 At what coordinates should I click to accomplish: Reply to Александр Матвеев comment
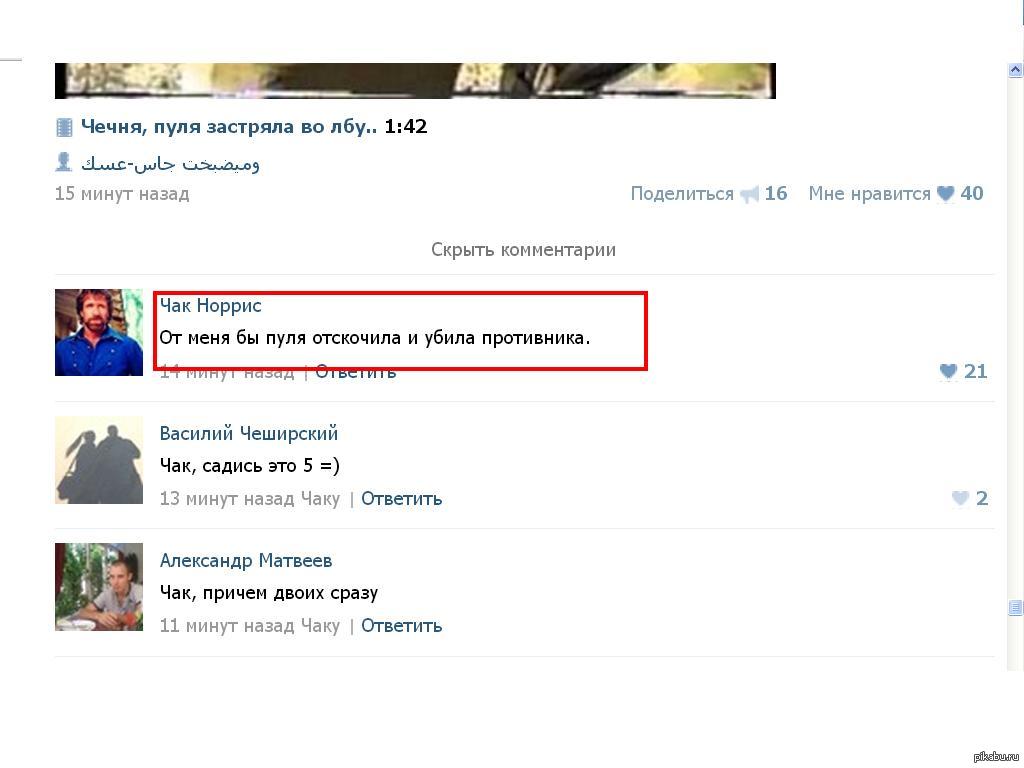coord(402,626)
